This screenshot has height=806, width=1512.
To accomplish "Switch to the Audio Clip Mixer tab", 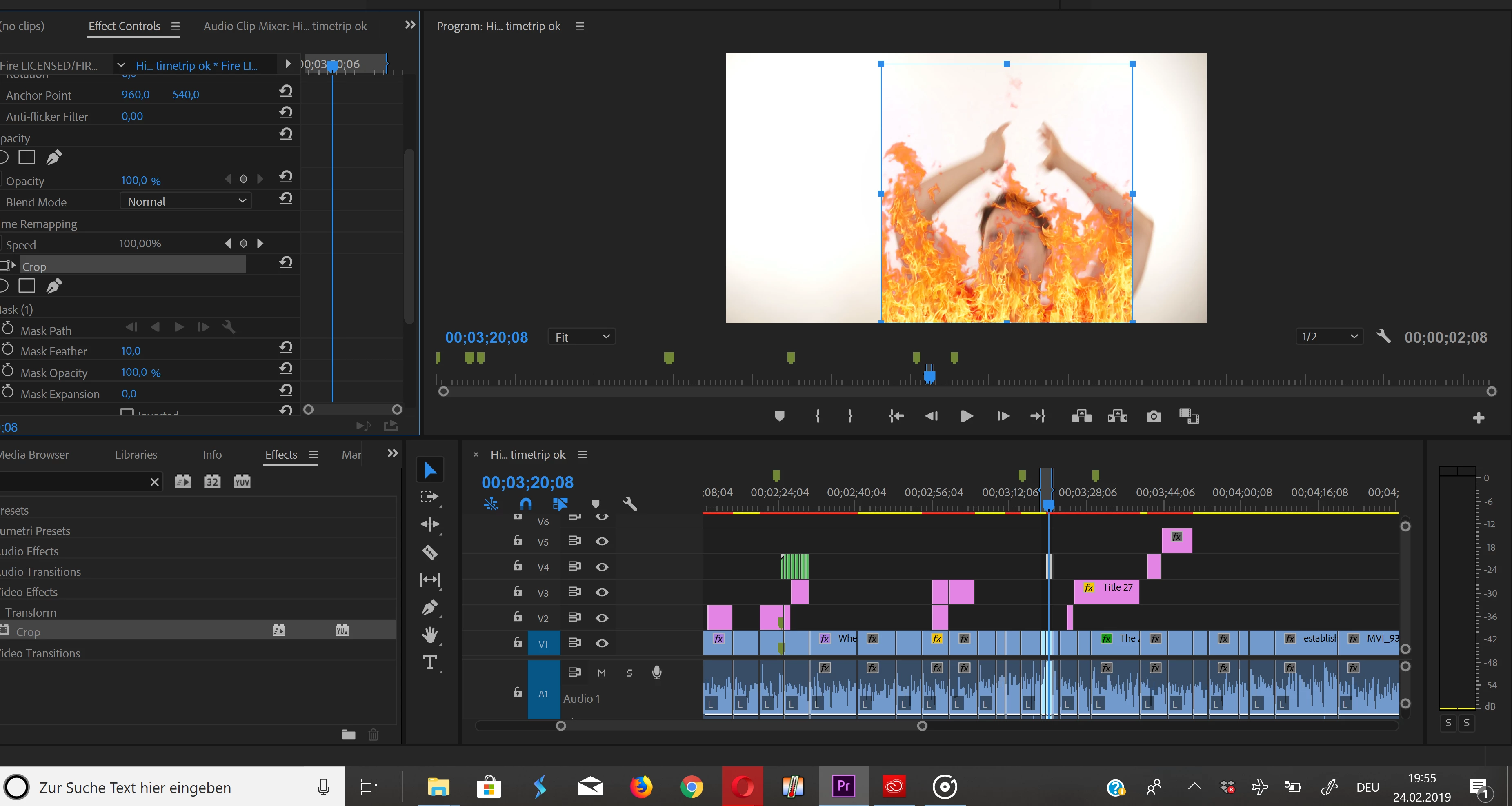I will pos(285,27).
